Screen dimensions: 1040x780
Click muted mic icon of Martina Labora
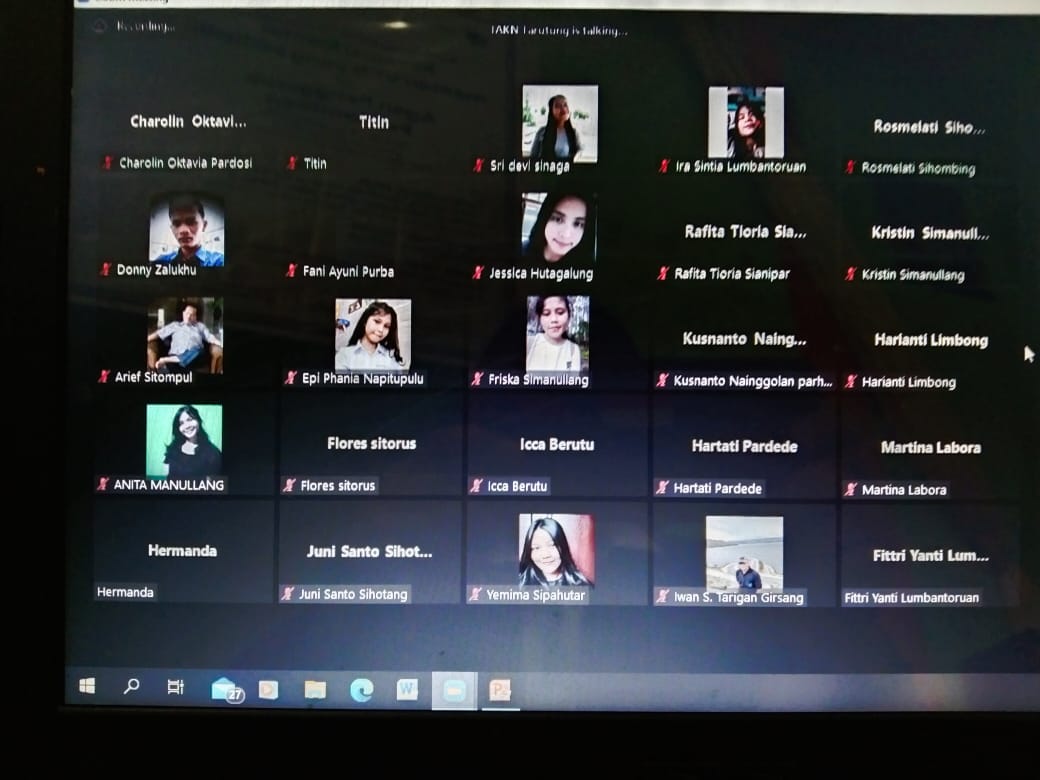[850, 489]
